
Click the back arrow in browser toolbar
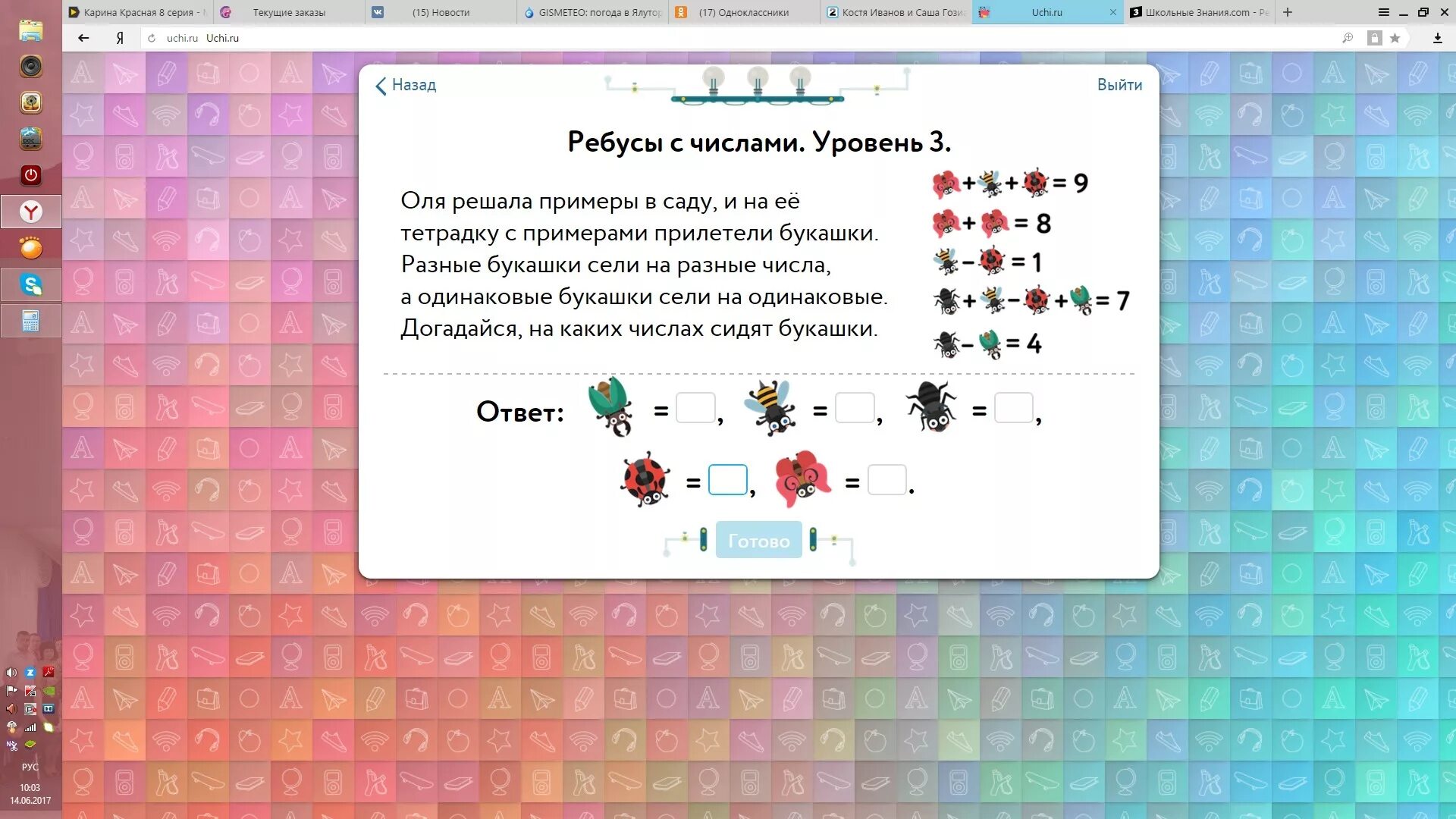click(83, 38)
